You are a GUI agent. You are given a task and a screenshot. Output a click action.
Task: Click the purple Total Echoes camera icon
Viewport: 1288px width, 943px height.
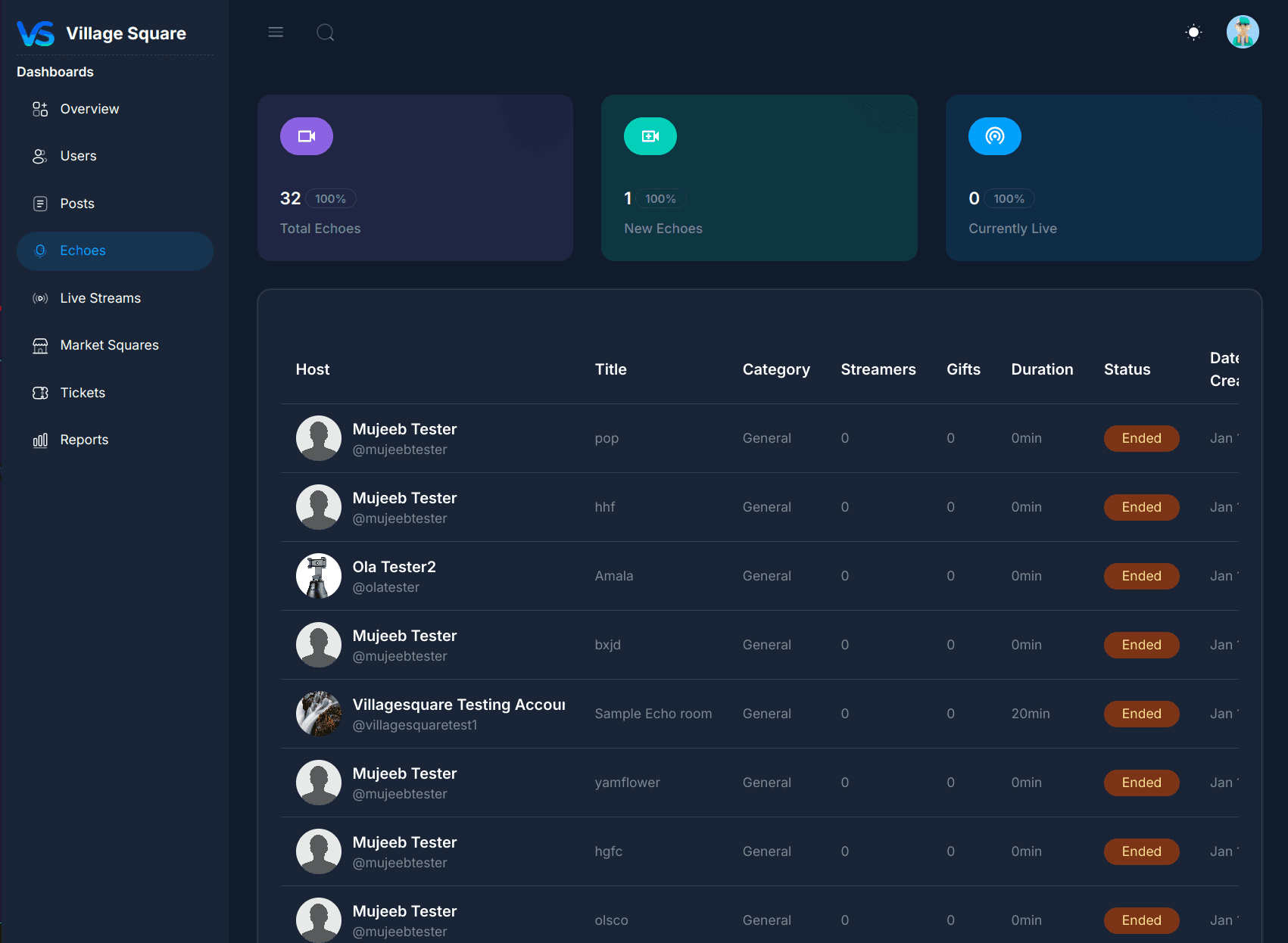point(307,136)
